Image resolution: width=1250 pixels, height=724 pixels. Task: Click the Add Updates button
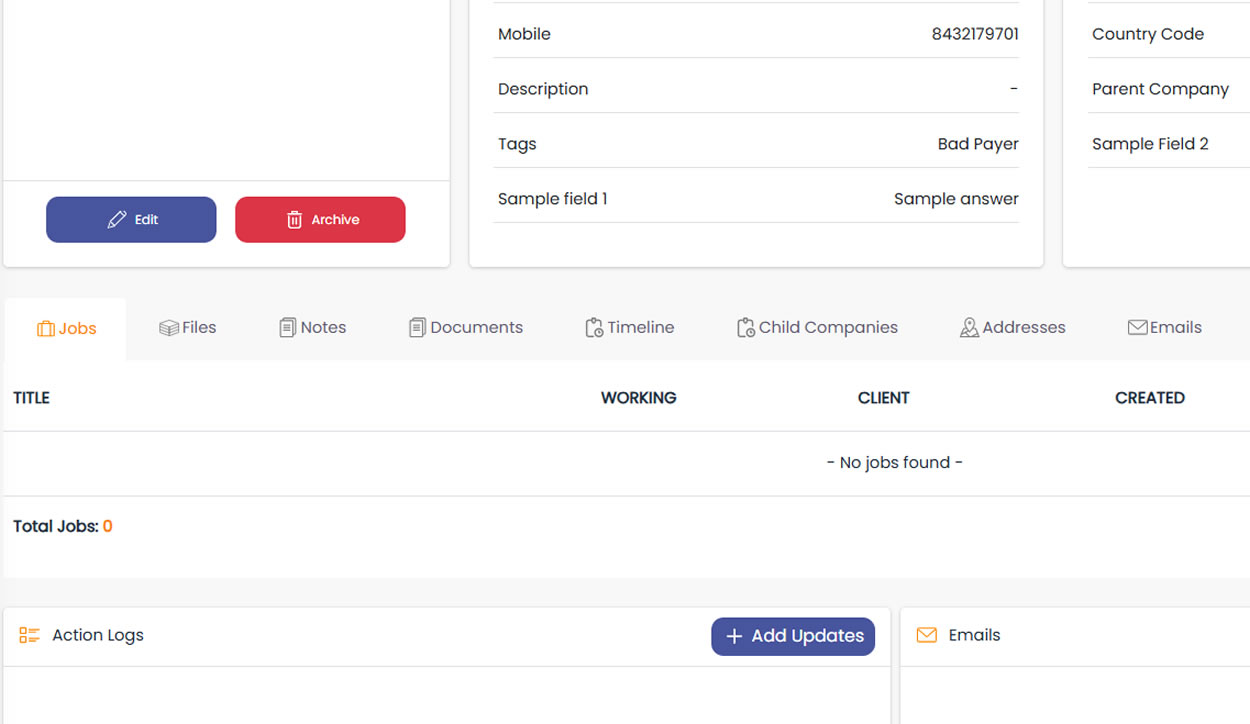[793, 636]
